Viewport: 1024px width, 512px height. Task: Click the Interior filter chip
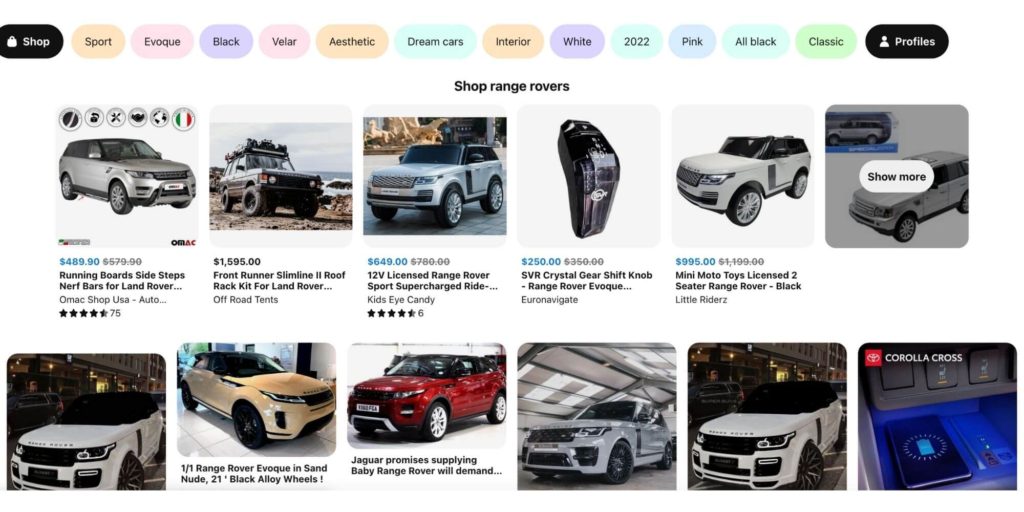(513, 42)
